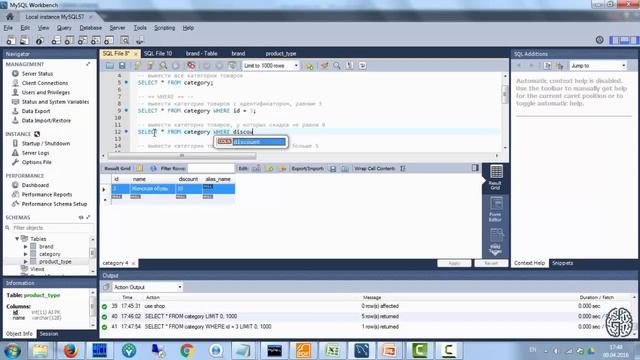Toggle Wrap Cell Content icon
Viewport: 640px width, 360px height.
(x=403, y=168)
